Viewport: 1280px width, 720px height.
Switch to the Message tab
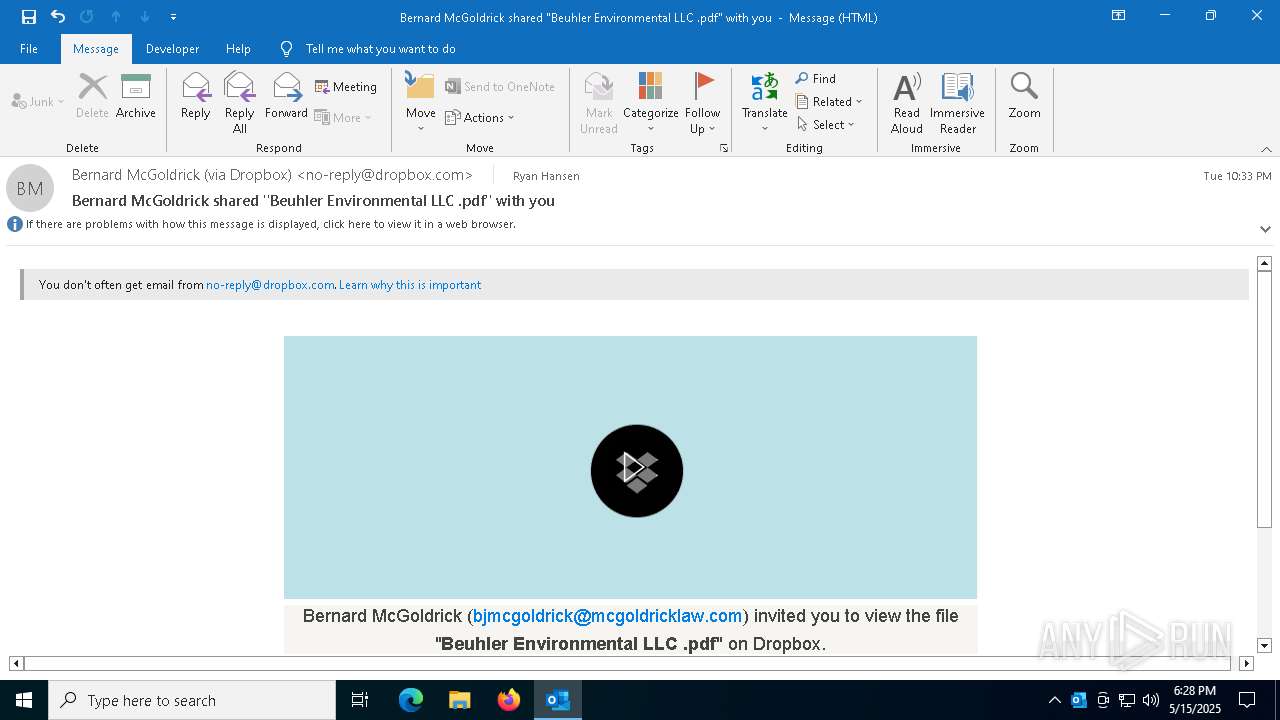[x=96, y=49]
